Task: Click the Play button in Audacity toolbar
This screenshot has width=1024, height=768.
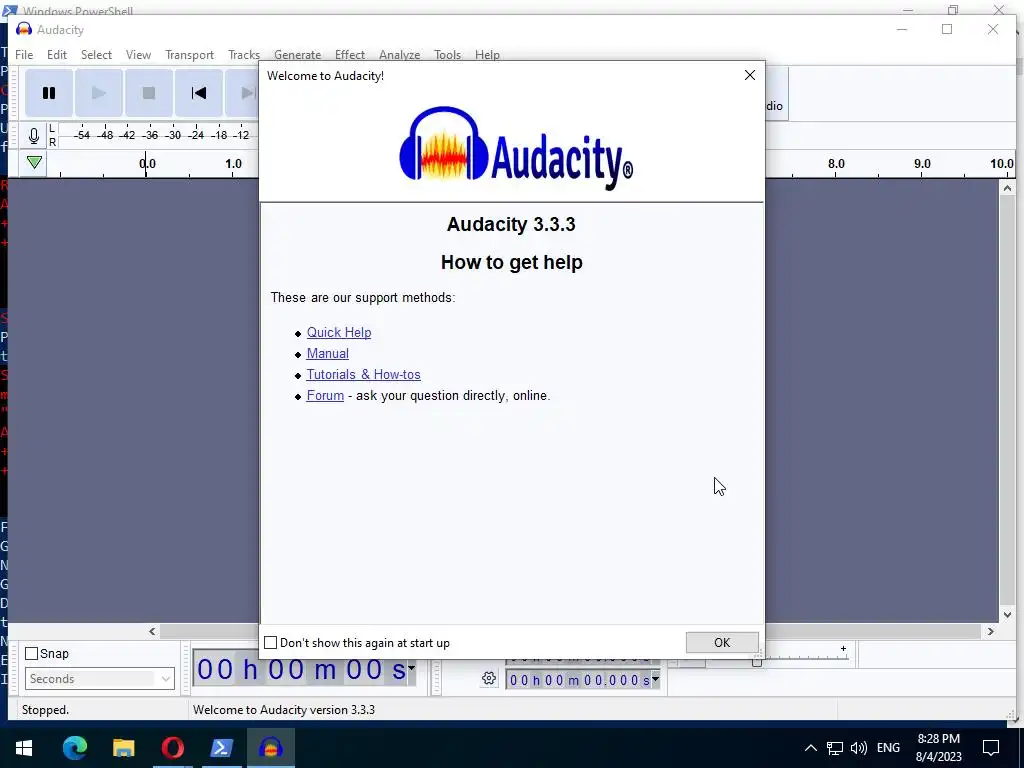Action: pos(99,93)
